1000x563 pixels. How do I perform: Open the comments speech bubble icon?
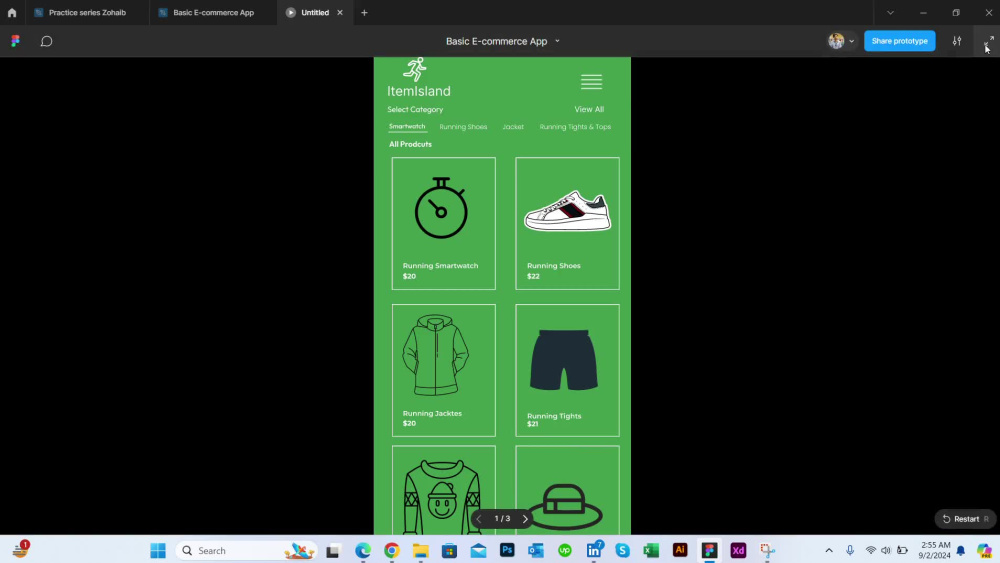point(47,41)
